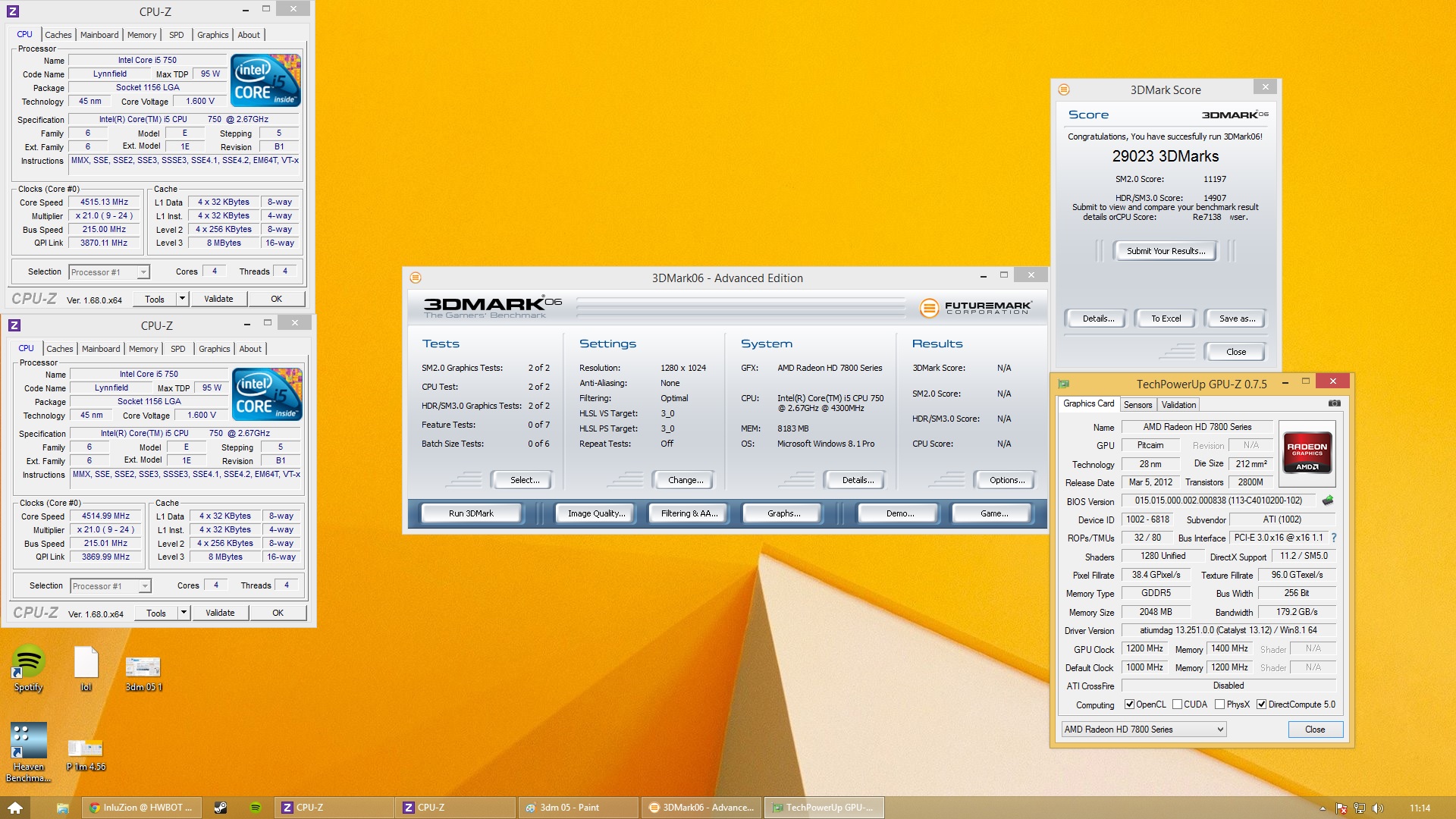Switch to the Validation tab in GPU-Z
The height and width of the screenshot is (819, 1456).
point(1178,405)
